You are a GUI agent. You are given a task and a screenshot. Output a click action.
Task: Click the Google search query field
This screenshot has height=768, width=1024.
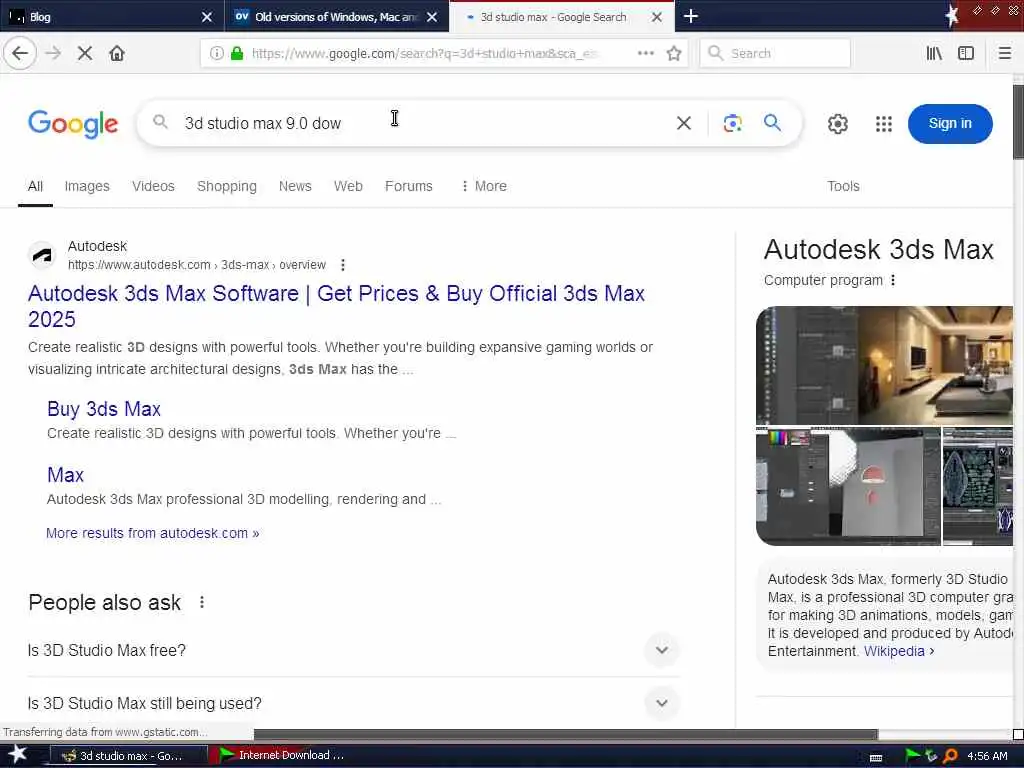[x=418, y=123]
